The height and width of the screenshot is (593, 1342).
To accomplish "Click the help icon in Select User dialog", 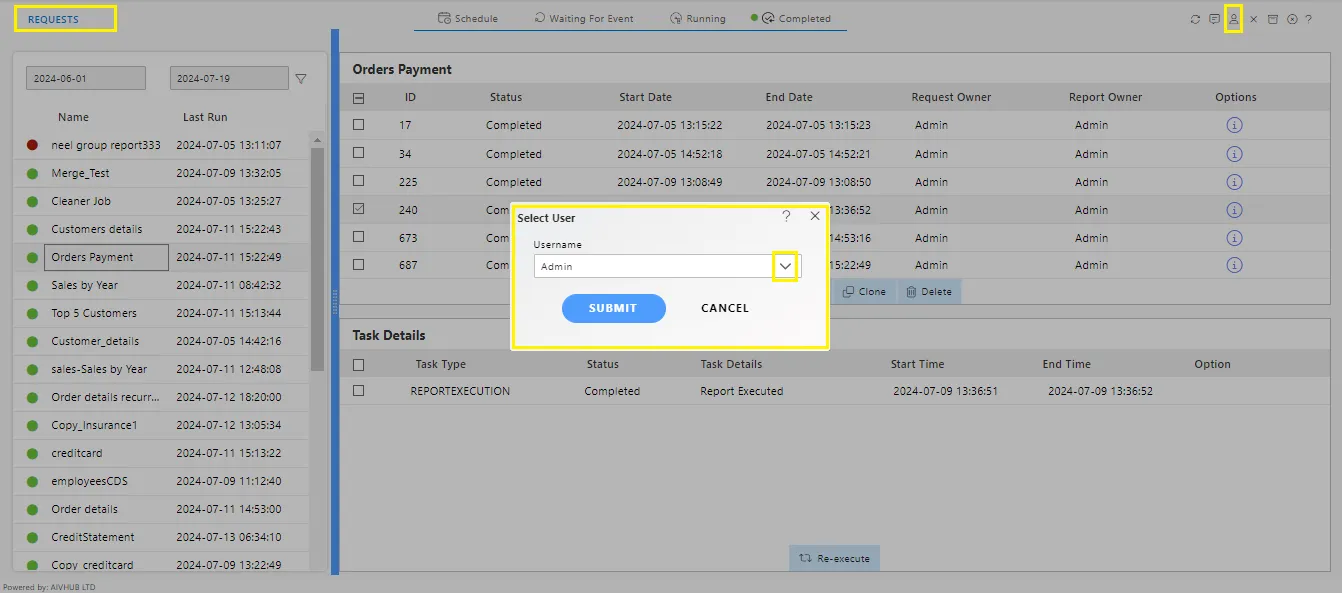I will coord(786,216).
